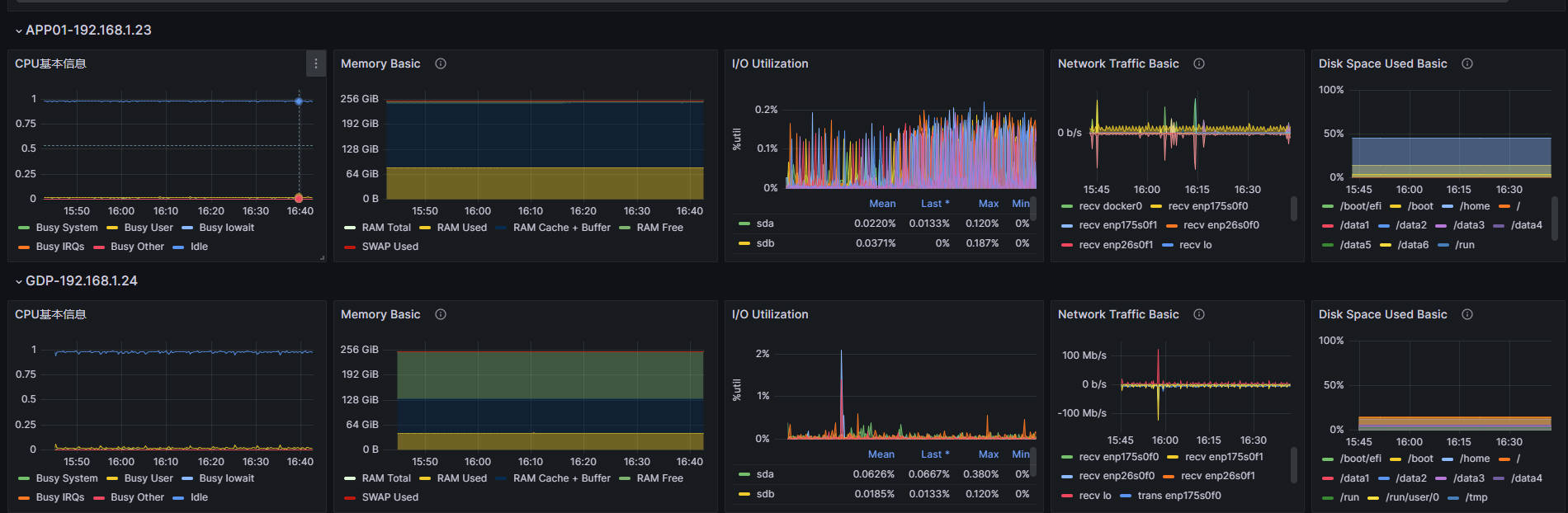Click /tmp in GDP Disk legend
Screen dimensions: 1568x513
click(x=1476, y=497)
